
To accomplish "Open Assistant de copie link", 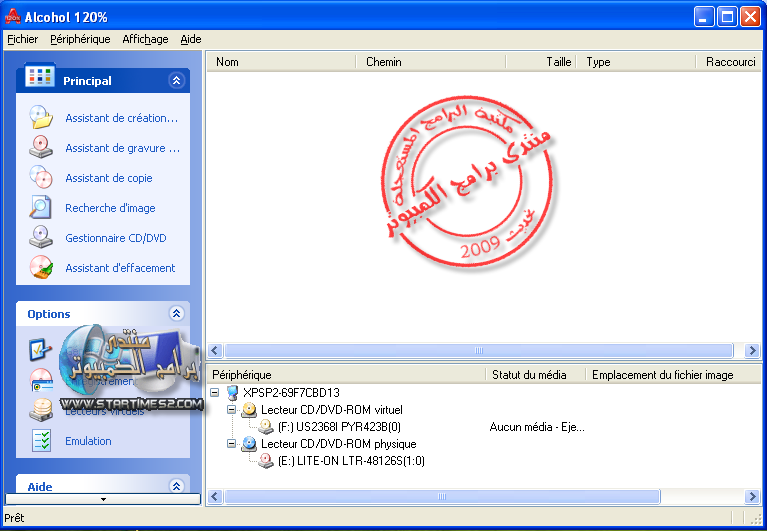I will 109,178.
